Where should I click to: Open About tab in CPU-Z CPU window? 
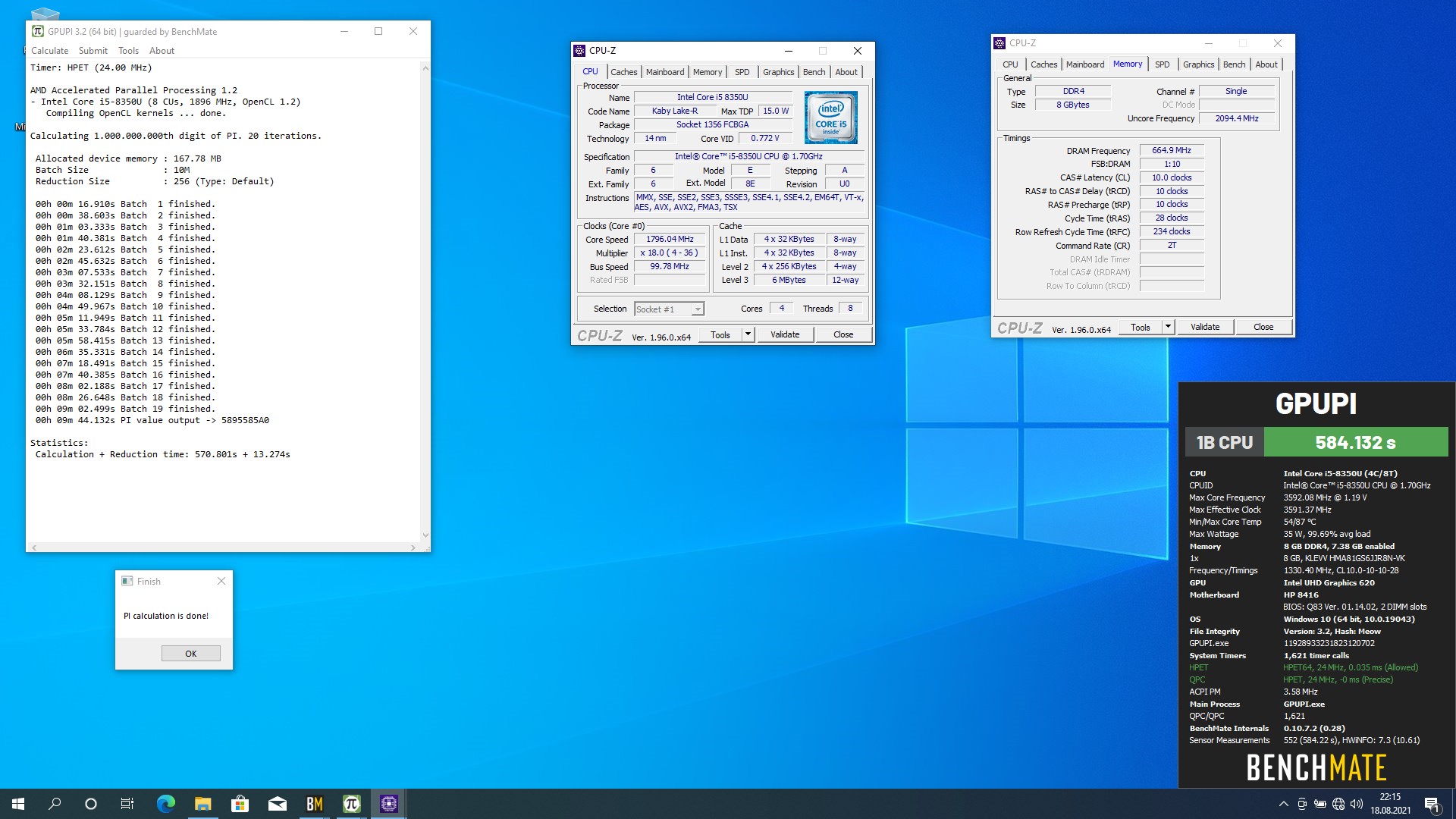846,72
